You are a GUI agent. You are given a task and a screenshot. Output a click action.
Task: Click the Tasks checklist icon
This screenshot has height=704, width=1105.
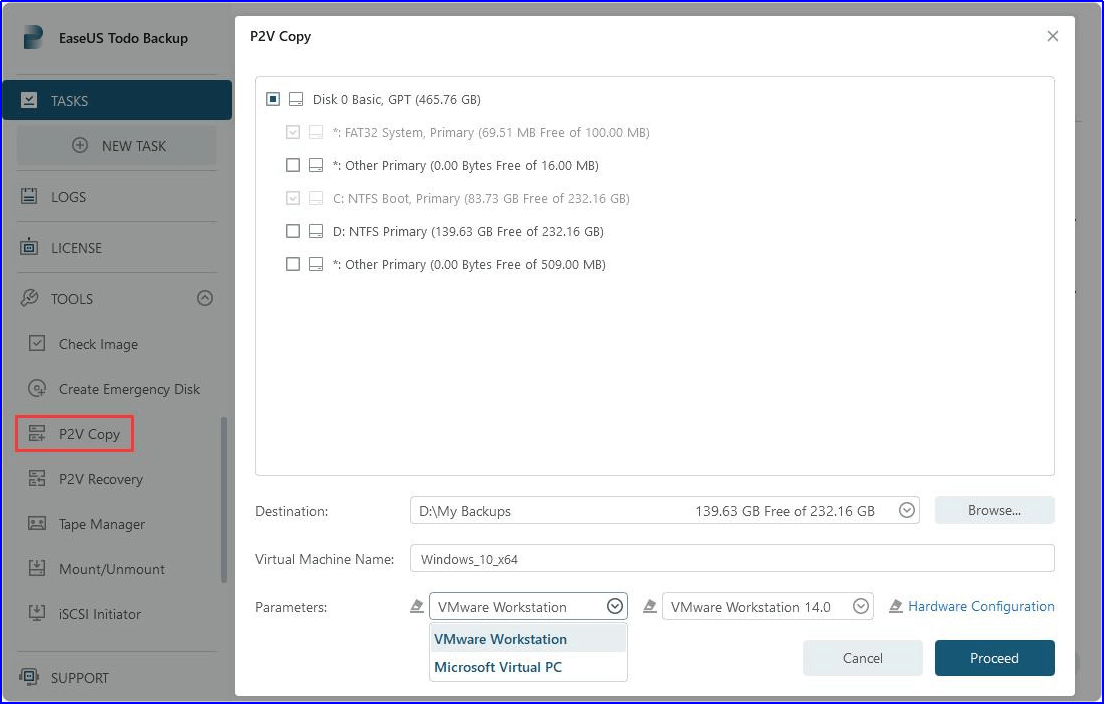29,100
